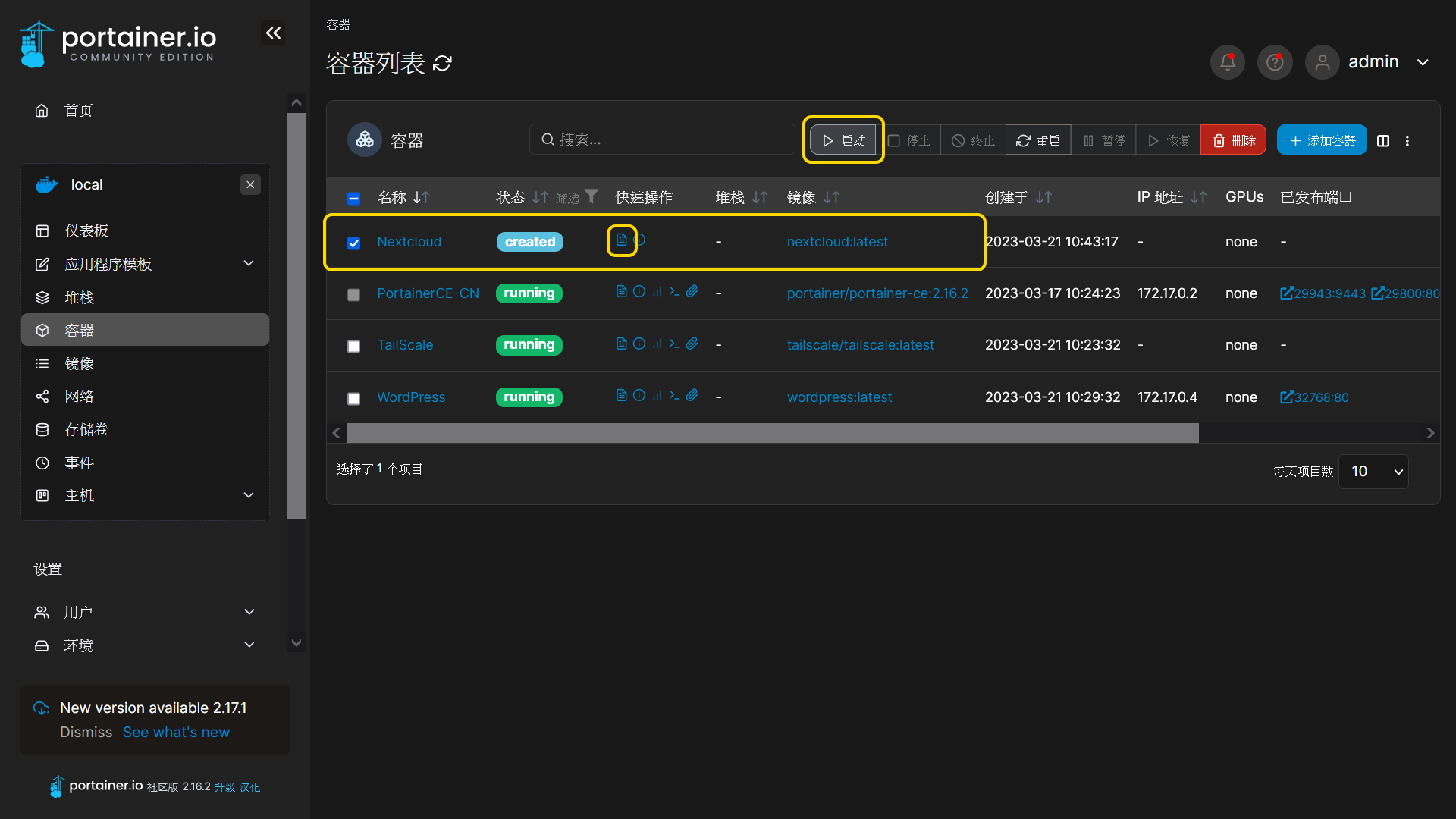The height and width of the screenshot is (819, 1456).
Task: Refresh the container list via reload icon
Action: pyautogui.click(x=442, y=63)
